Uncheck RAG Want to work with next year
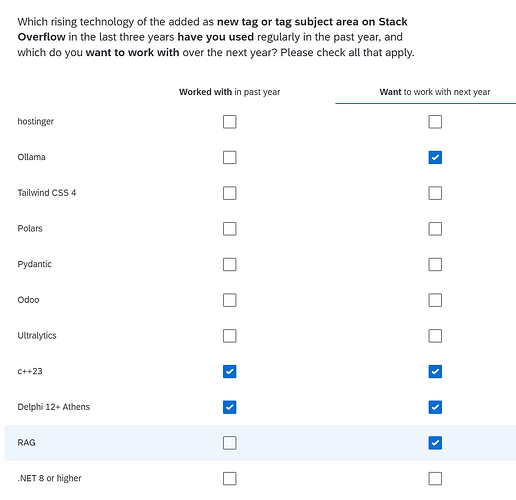The height and width of the screenshot is (500, 516). point(435,443)
